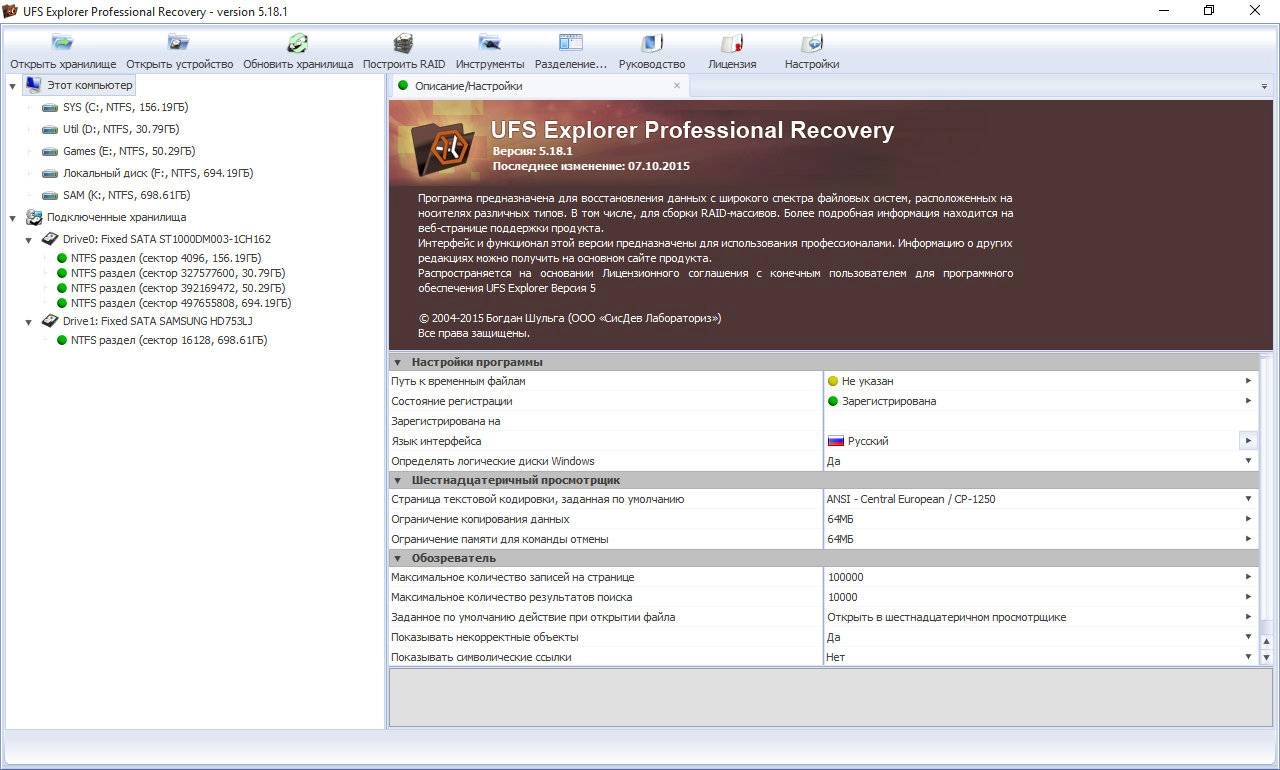Click arrow for default file open action
The width and height of the screenshot is (1280, 770).
click(1248, 617)
